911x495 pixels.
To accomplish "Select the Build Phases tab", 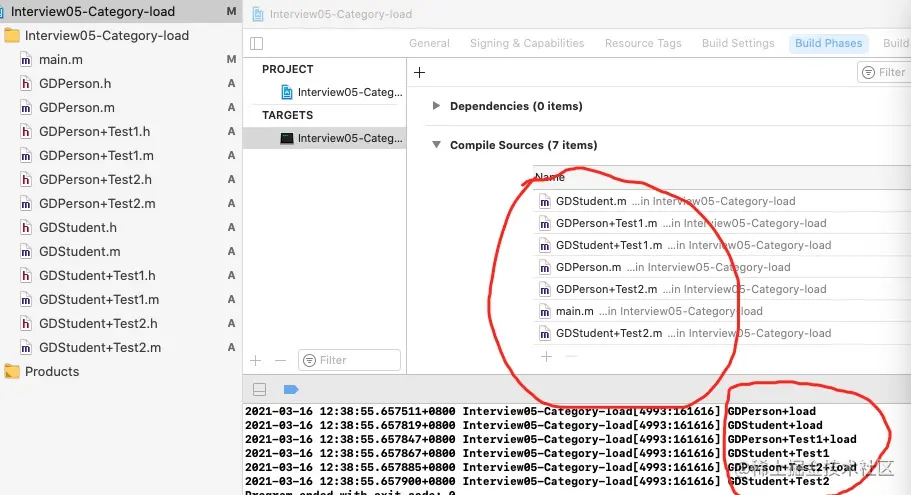I will pos(828,43).
